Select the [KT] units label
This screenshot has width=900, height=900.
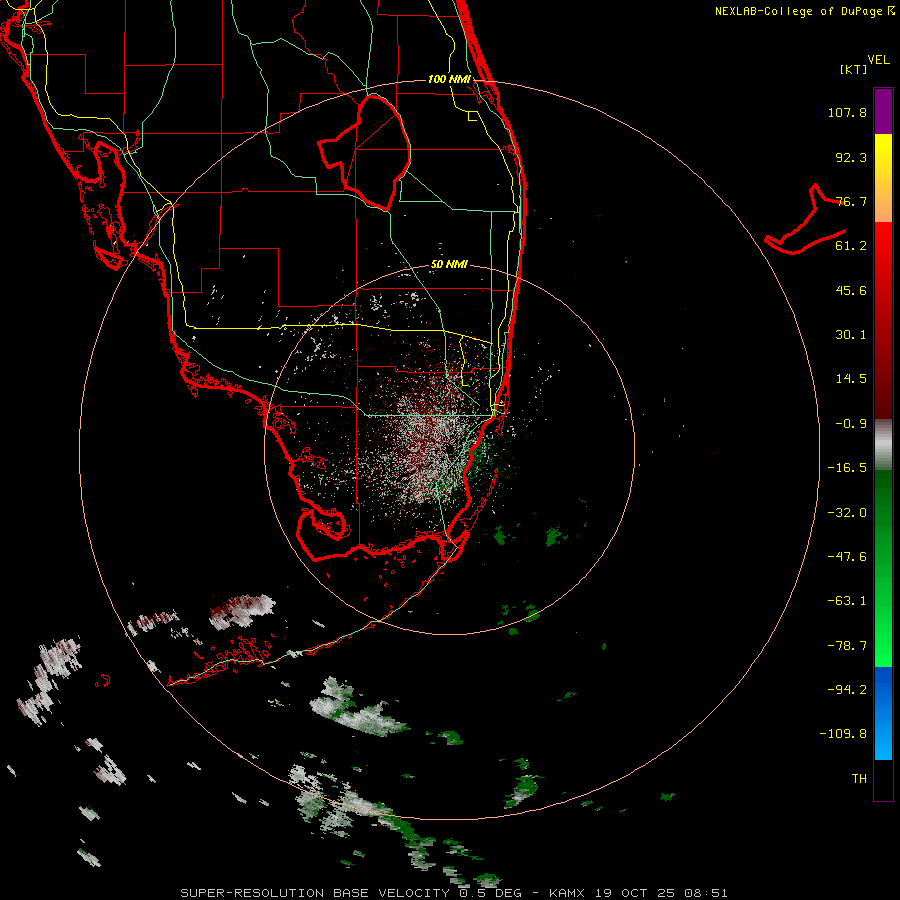[853, 69]
